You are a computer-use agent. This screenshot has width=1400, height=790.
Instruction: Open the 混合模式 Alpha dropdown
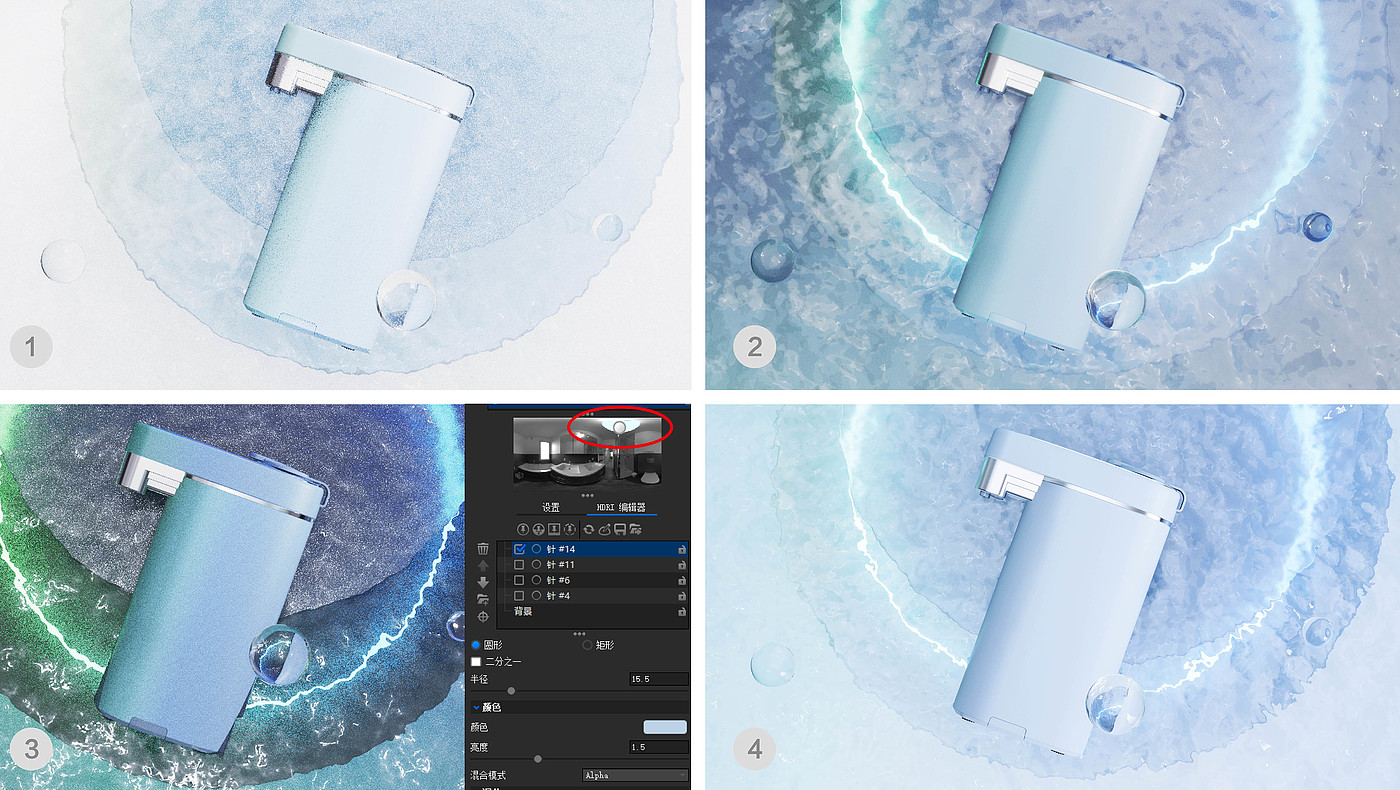635,775
